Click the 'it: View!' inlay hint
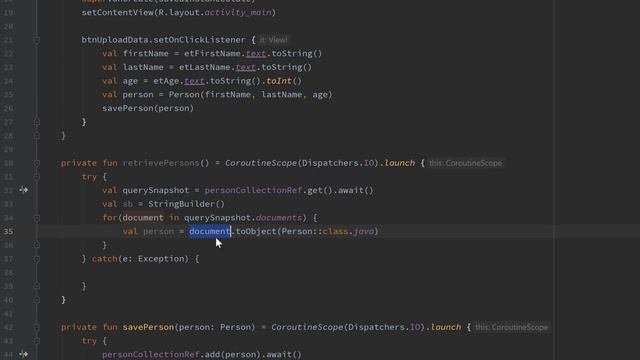This screenshot has height=360, width=640. tap(273, 40)
